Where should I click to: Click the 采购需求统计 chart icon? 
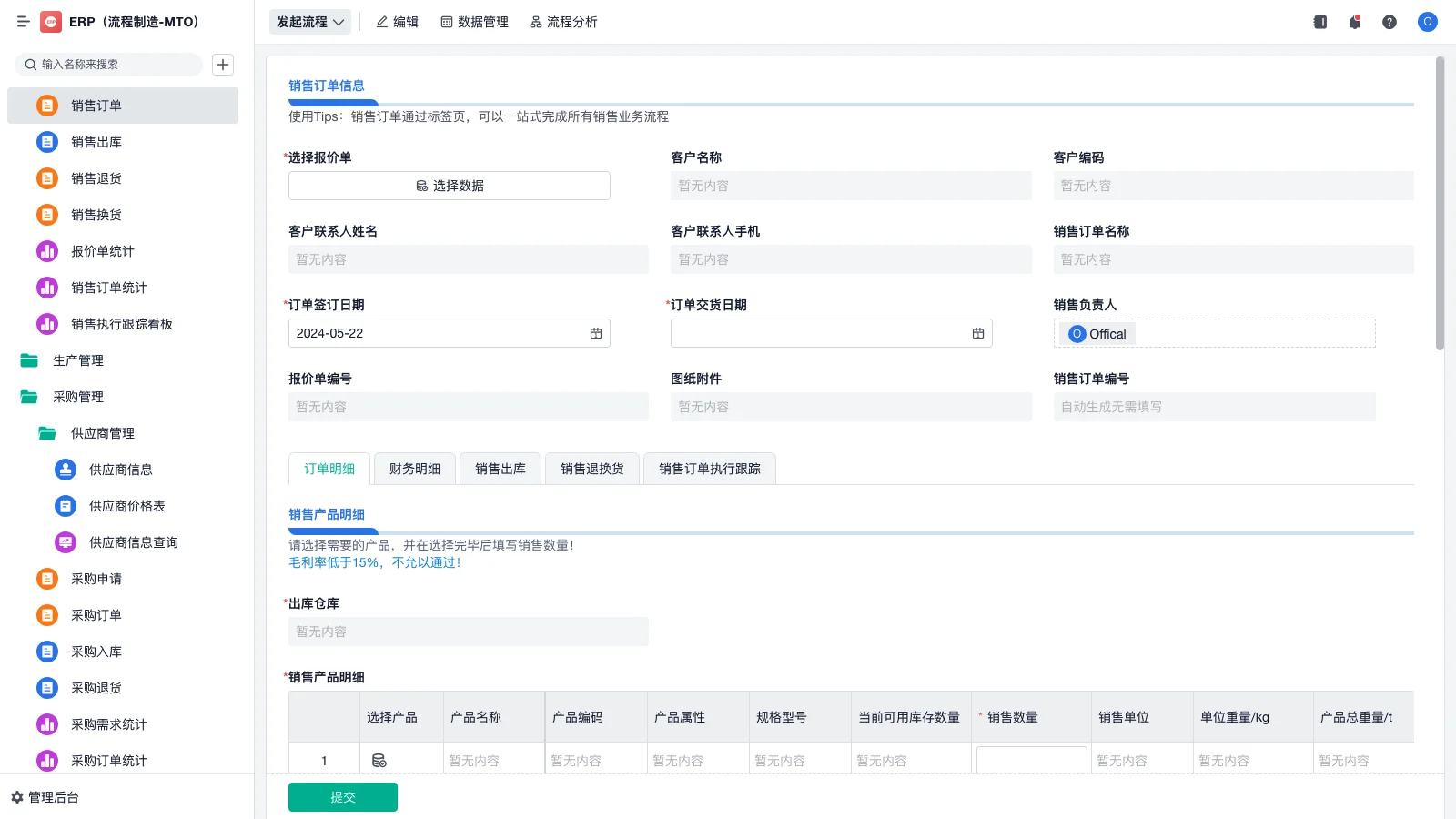[47, 724]
